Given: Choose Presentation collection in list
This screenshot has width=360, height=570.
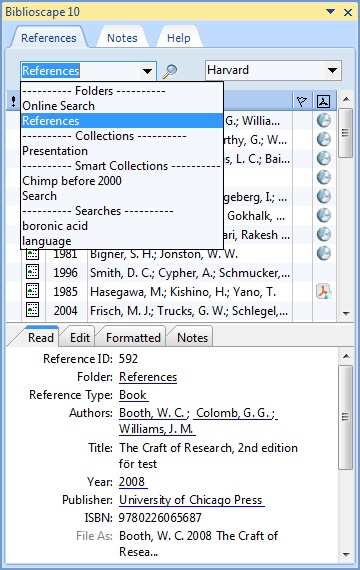Looking at the screenshot, I should coord(122,151).
